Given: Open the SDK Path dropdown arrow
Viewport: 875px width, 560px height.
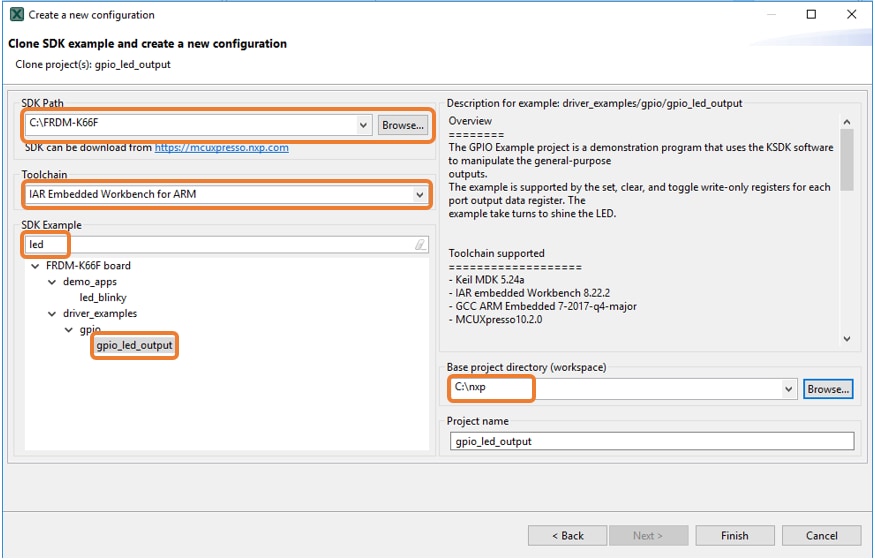Looking at the screenshot, I should (363, 125).
